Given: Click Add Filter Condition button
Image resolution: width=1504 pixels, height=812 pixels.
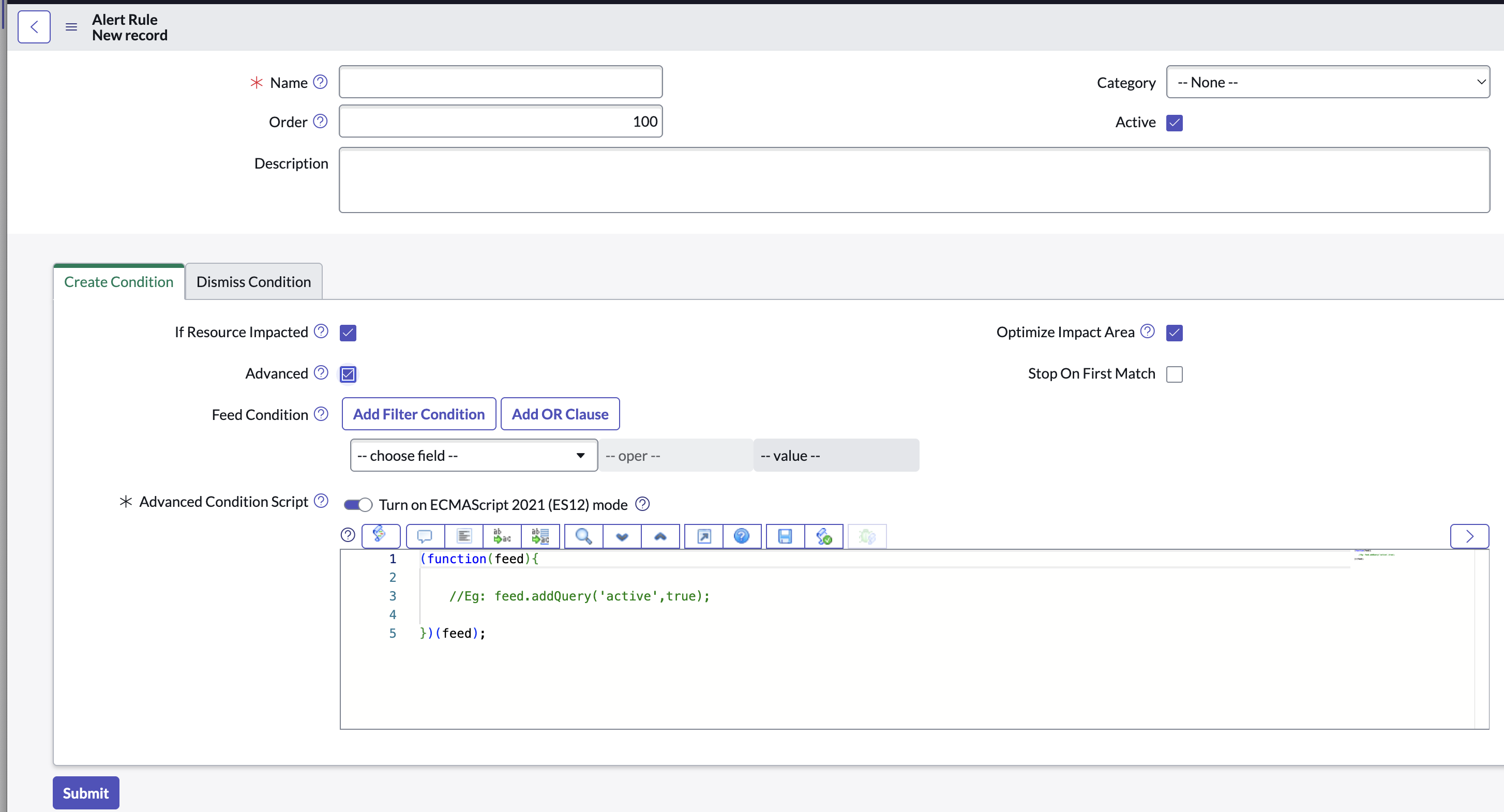Looking at the screenshot, I should [x=418, y=414].
